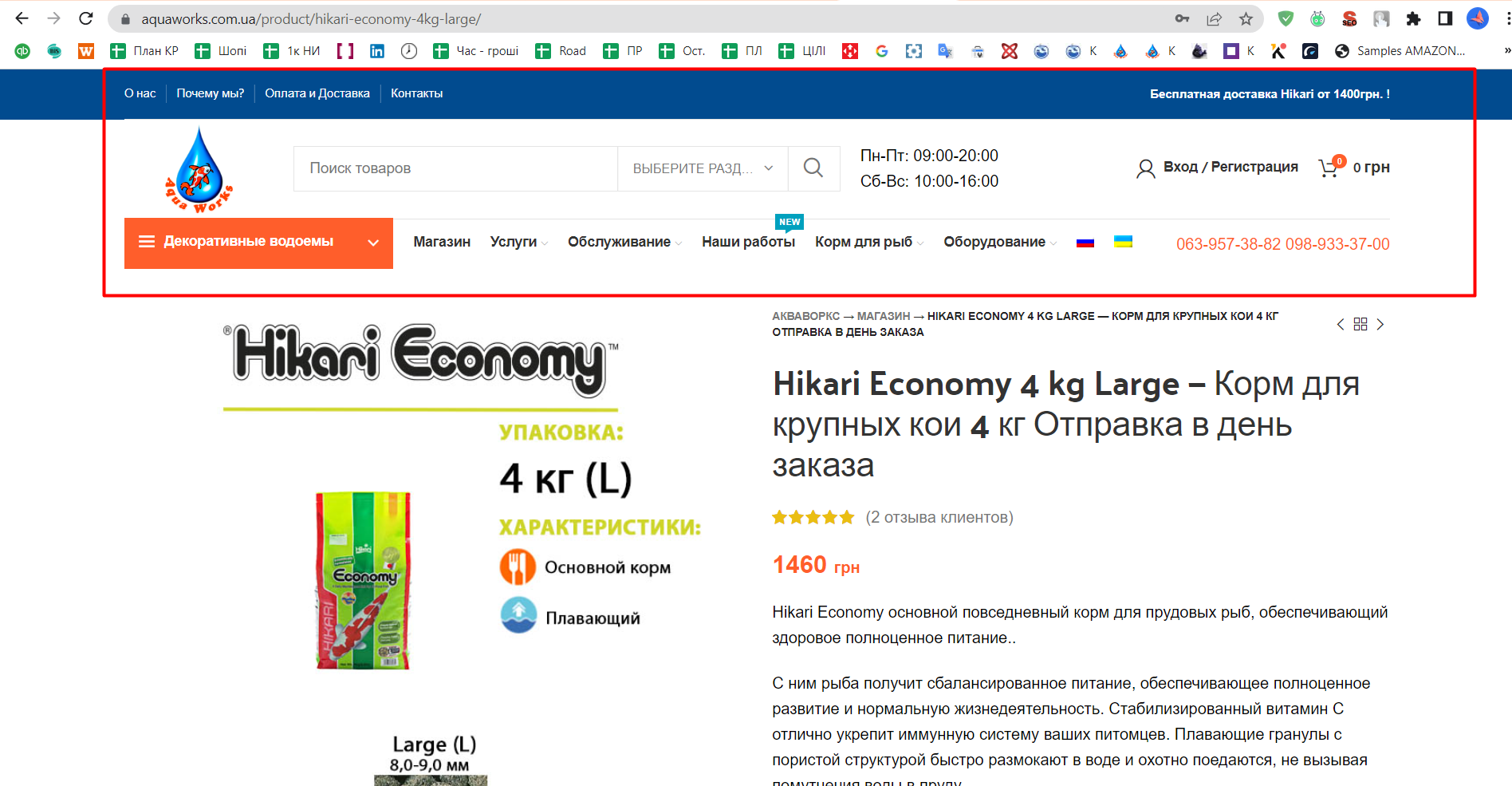Open the План КР bookmark
1512x786 pixels.
(144, 51)
